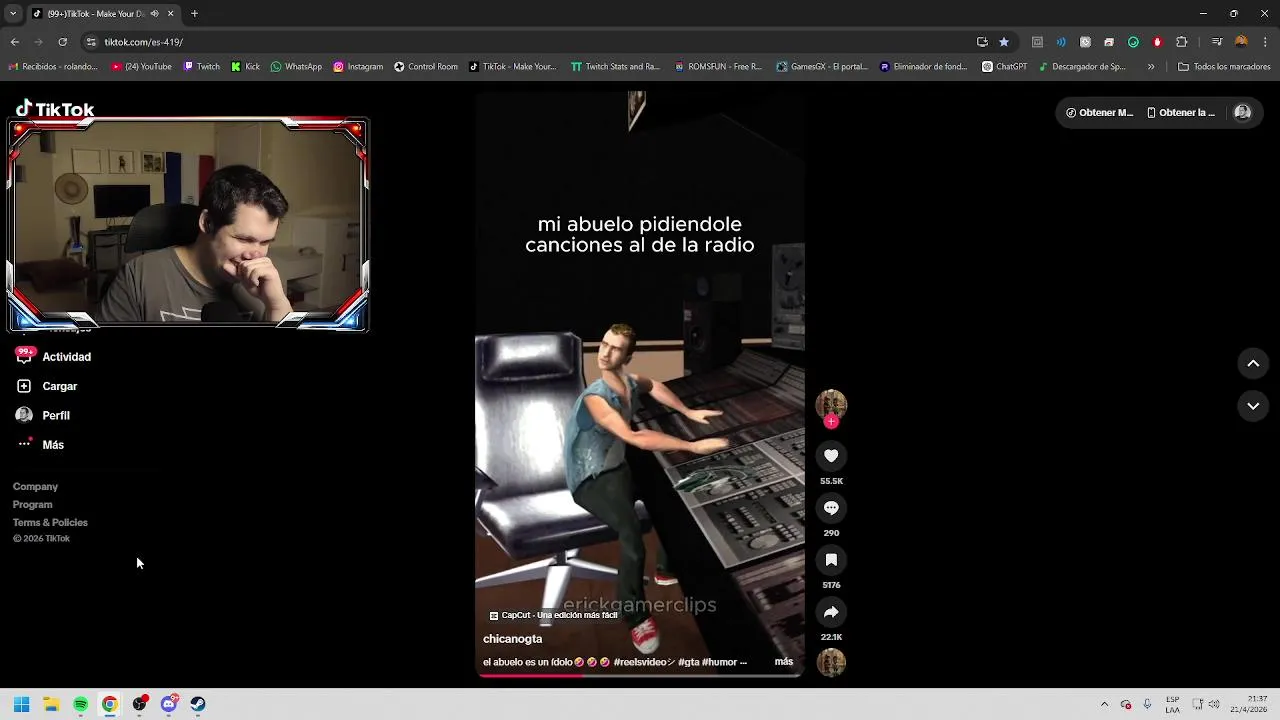
Task: Open Steam from the taskbar
Action: pyautogui.click(x=198, y=704)
